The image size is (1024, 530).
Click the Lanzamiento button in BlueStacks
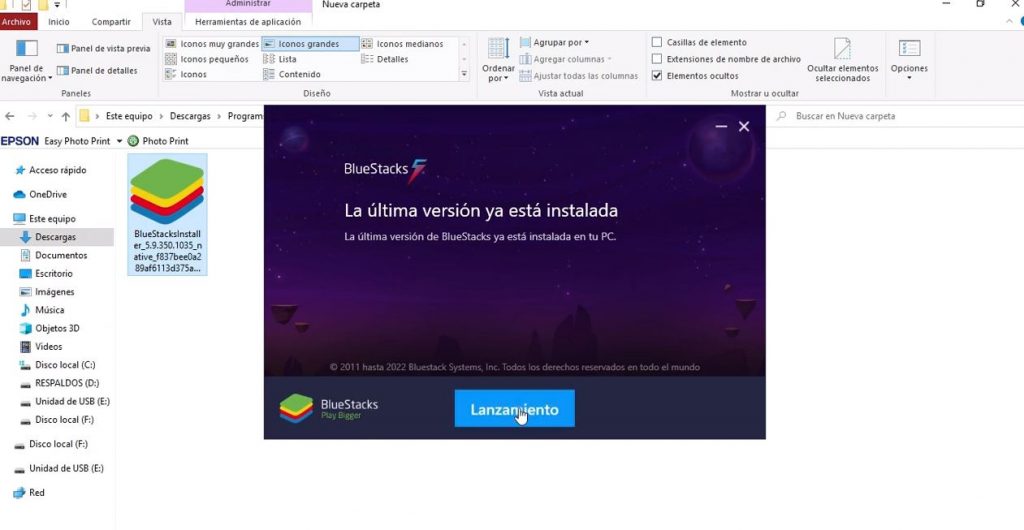[514, 409]
